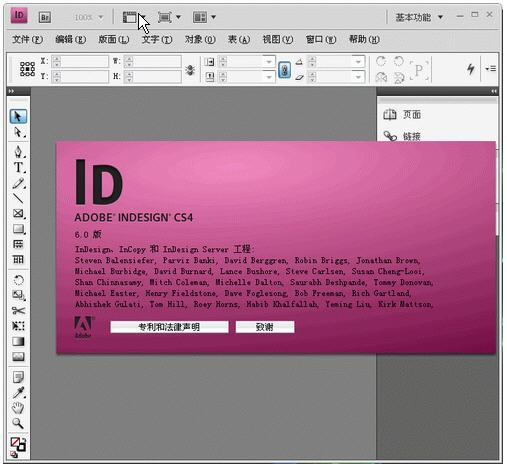
Task: Open the 表(A) menu
Action: [239, 39]
